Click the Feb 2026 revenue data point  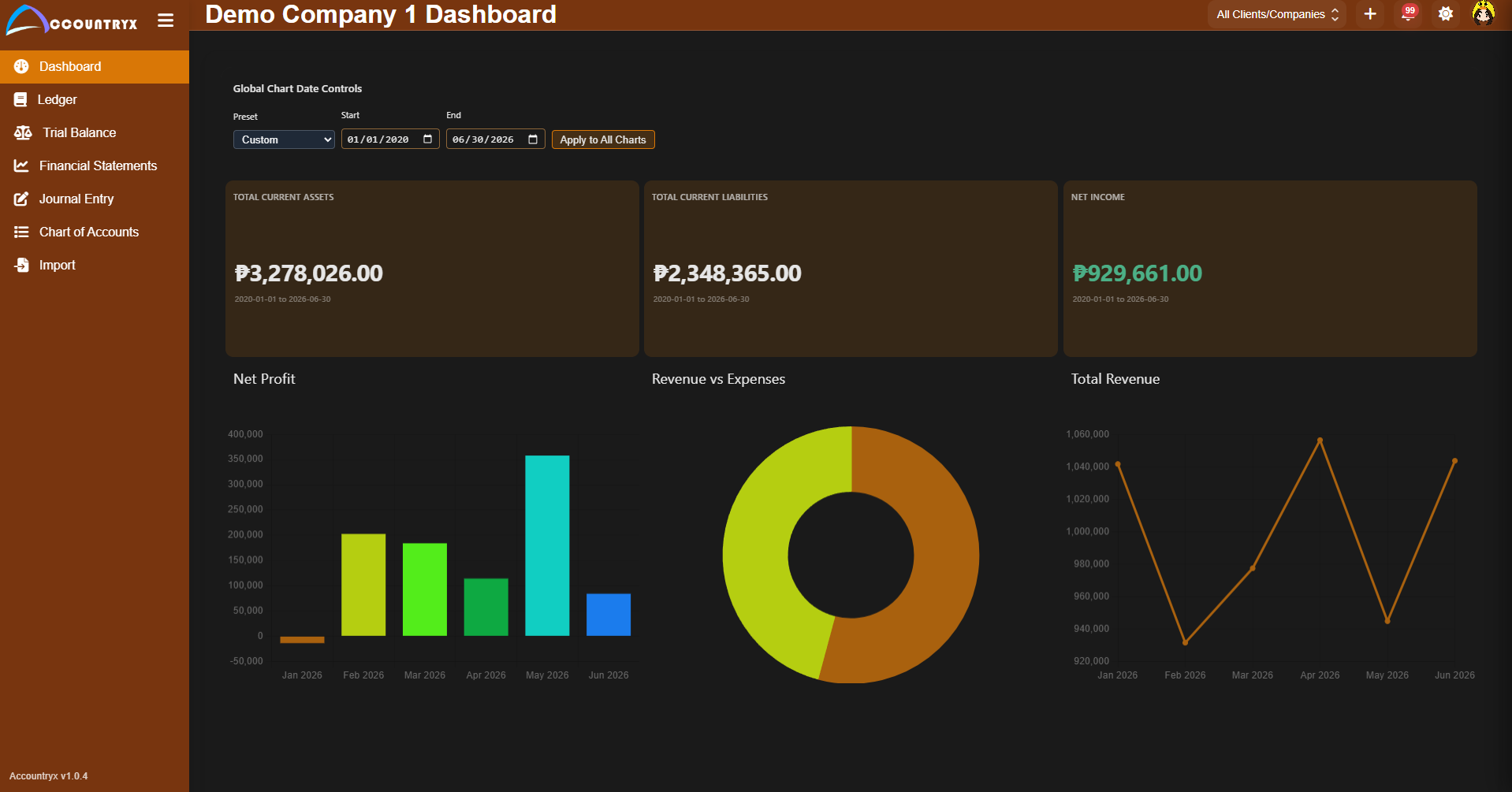click(x=1185, y=642)
